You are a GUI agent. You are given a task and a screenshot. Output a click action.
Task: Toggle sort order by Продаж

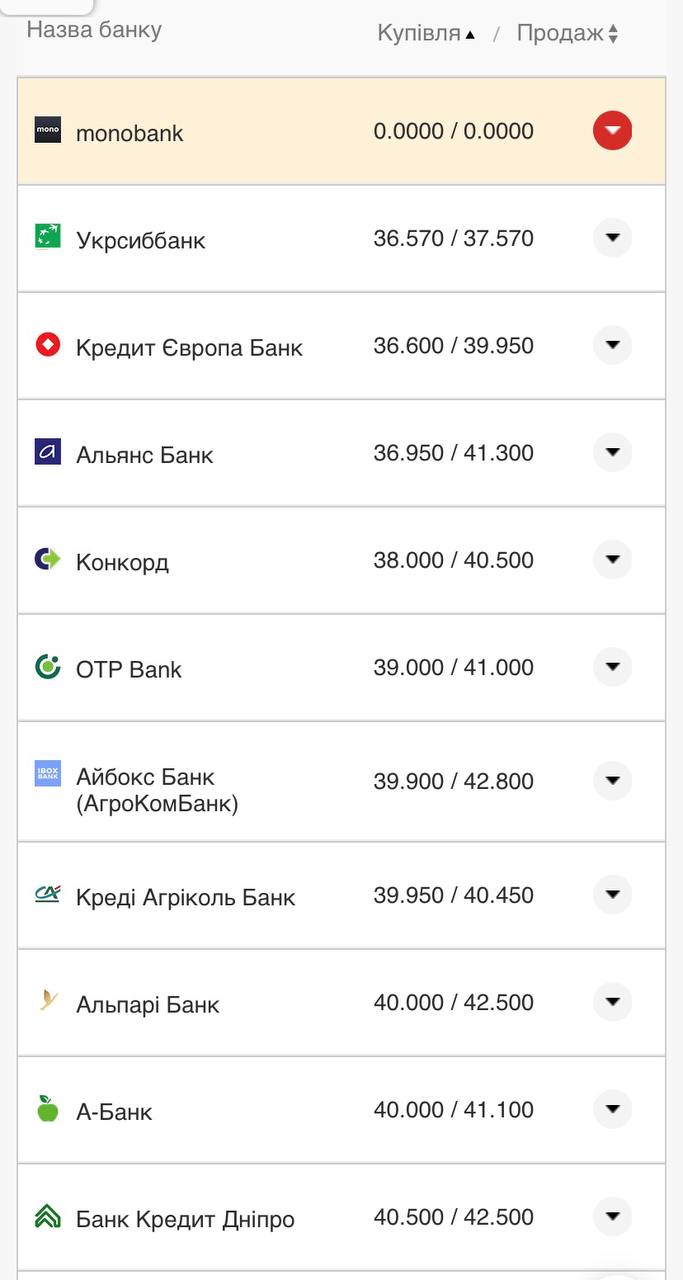[567, 31]
